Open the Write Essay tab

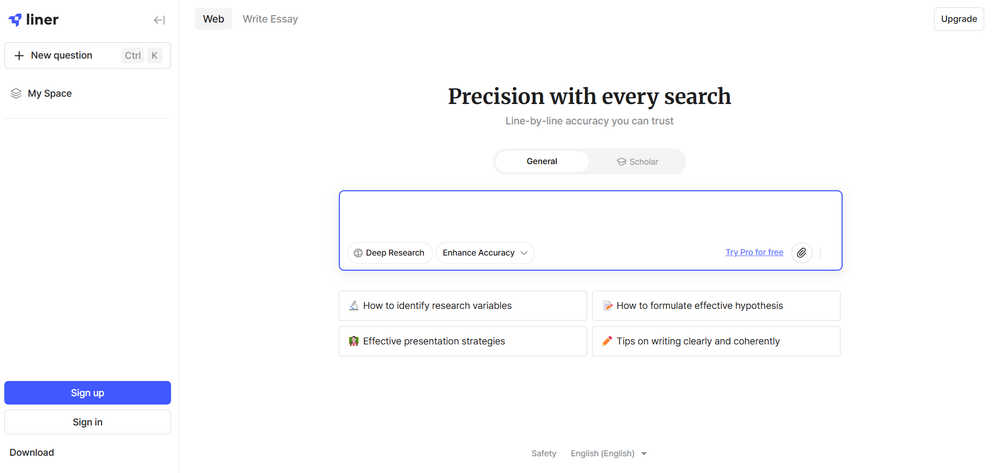pyautogui.click(x=270, y=19)
